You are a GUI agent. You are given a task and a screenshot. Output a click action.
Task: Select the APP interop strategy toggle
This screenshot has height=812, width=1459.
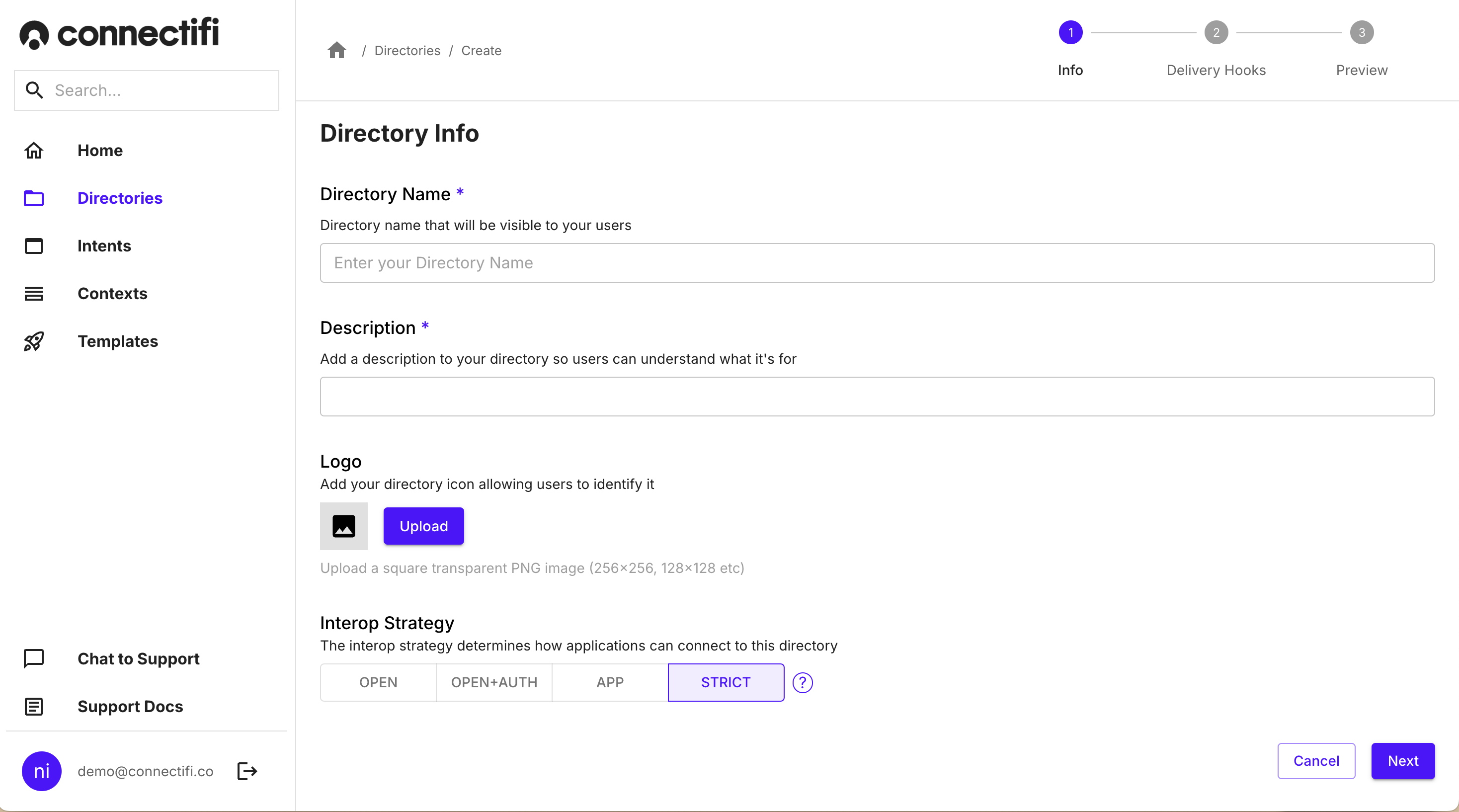click(x=610, y=682)
